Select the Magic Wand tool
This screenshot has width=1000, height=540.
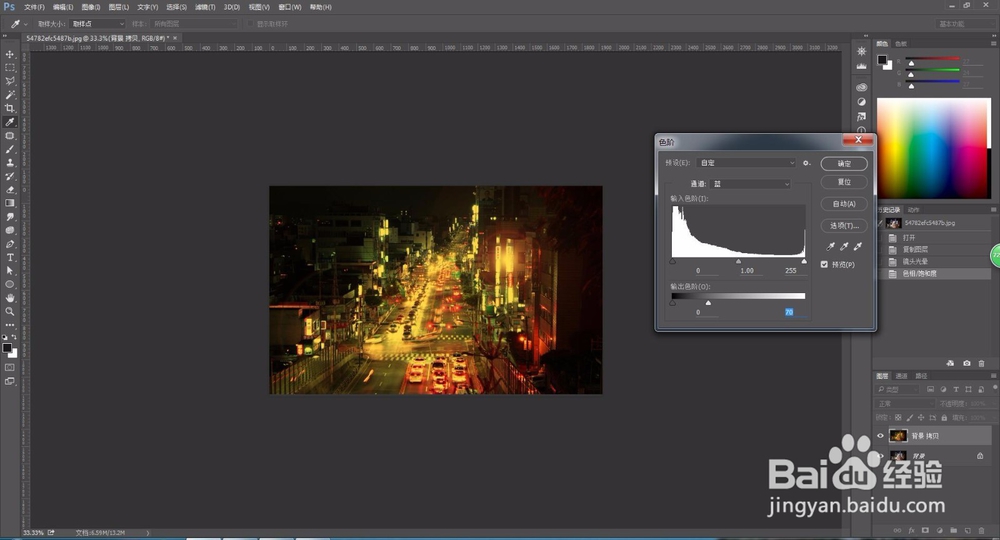click(10, 94)
